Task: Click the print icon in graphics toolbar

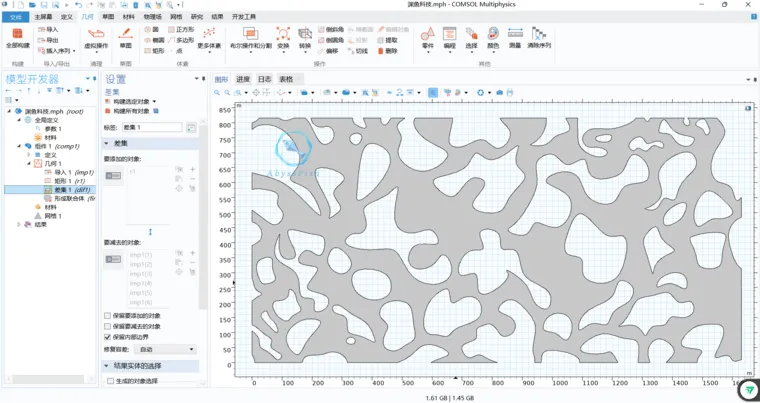Action: pos(510,92)
